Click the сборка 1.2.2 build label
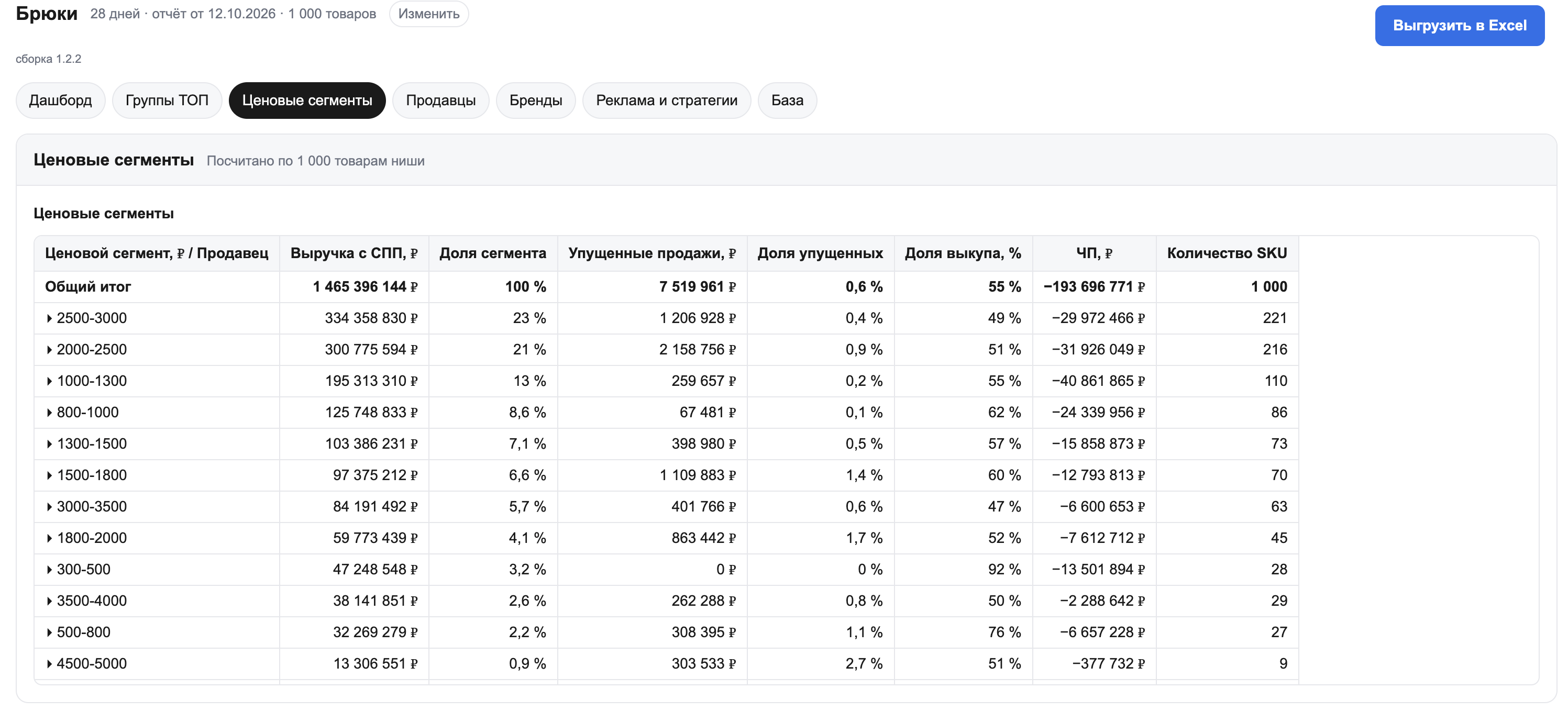Screen dimensions: 1568x711 [48, 59]
